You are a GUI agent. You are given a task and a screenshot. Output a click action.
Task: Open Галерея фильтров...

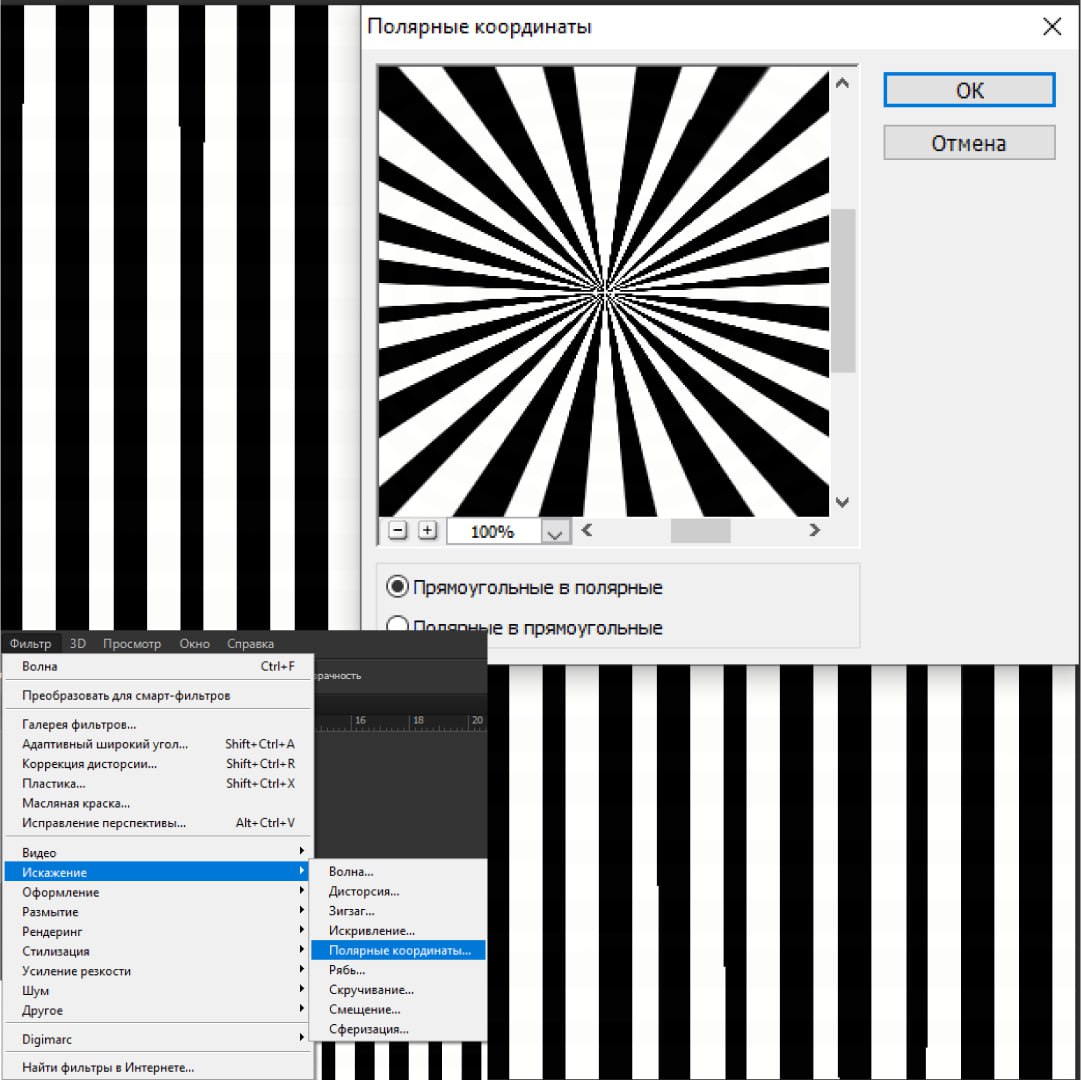(x=159, y=724)
